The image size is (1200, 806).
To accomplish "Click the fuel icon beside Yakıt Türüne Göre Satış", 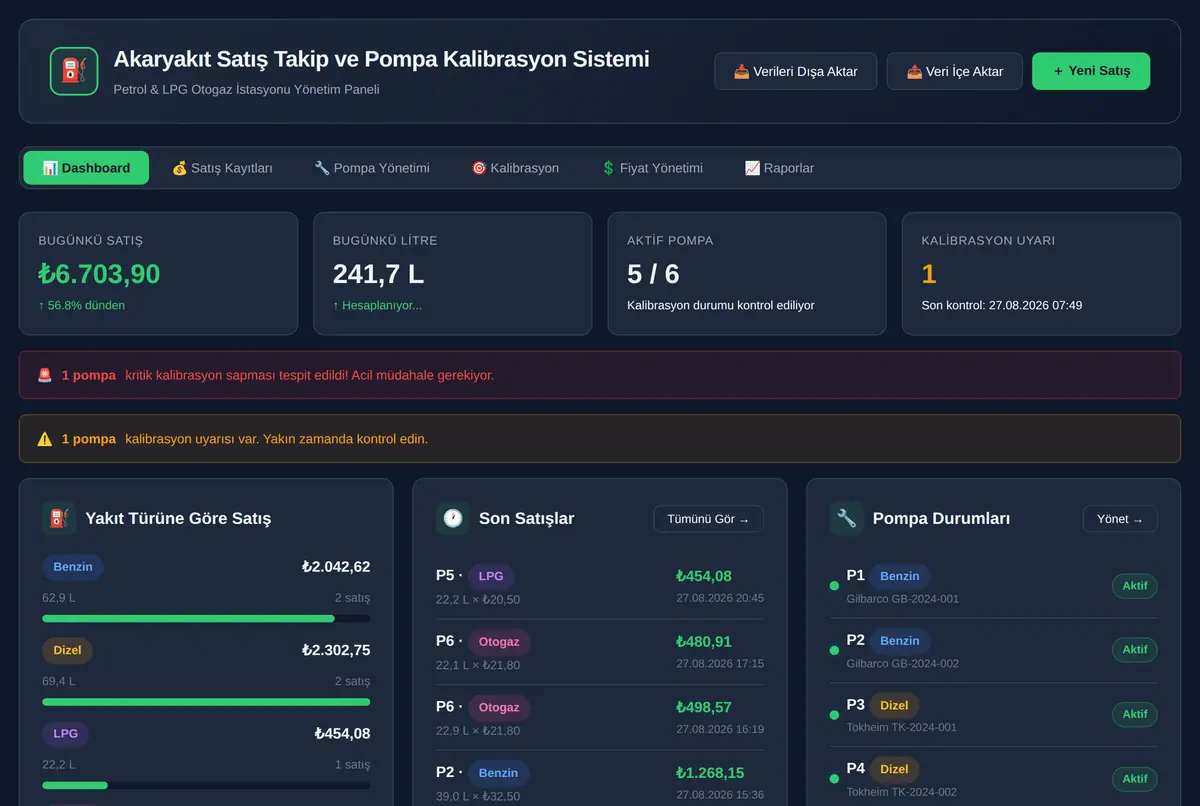I will [59, 518].
